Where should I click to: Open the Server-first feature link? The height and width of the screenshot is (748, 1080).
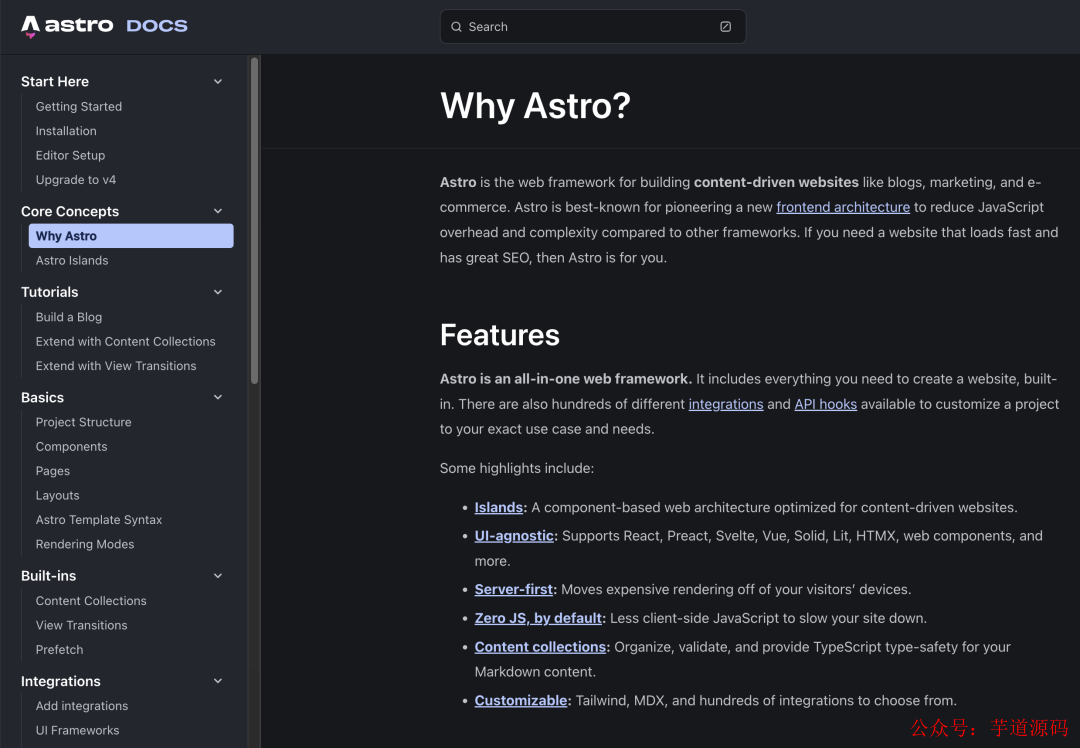click(x=513, y=590)
